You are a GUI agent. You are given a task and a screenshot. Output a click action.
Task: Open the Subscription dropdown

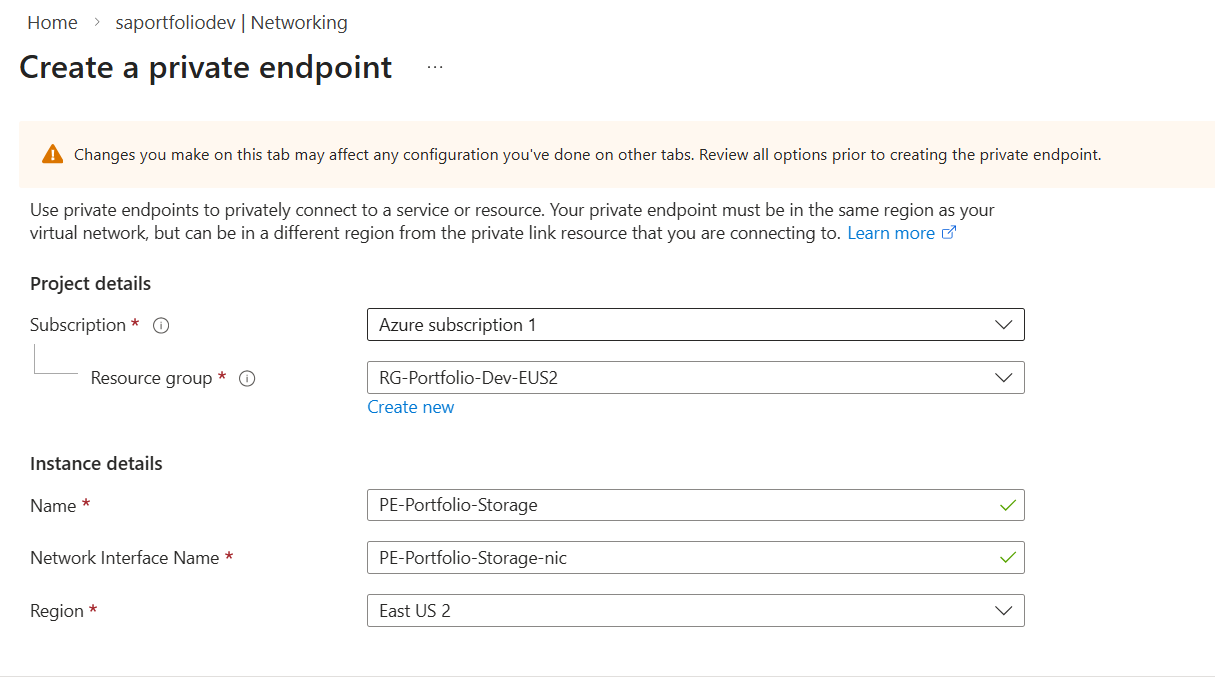pos(695,325)
